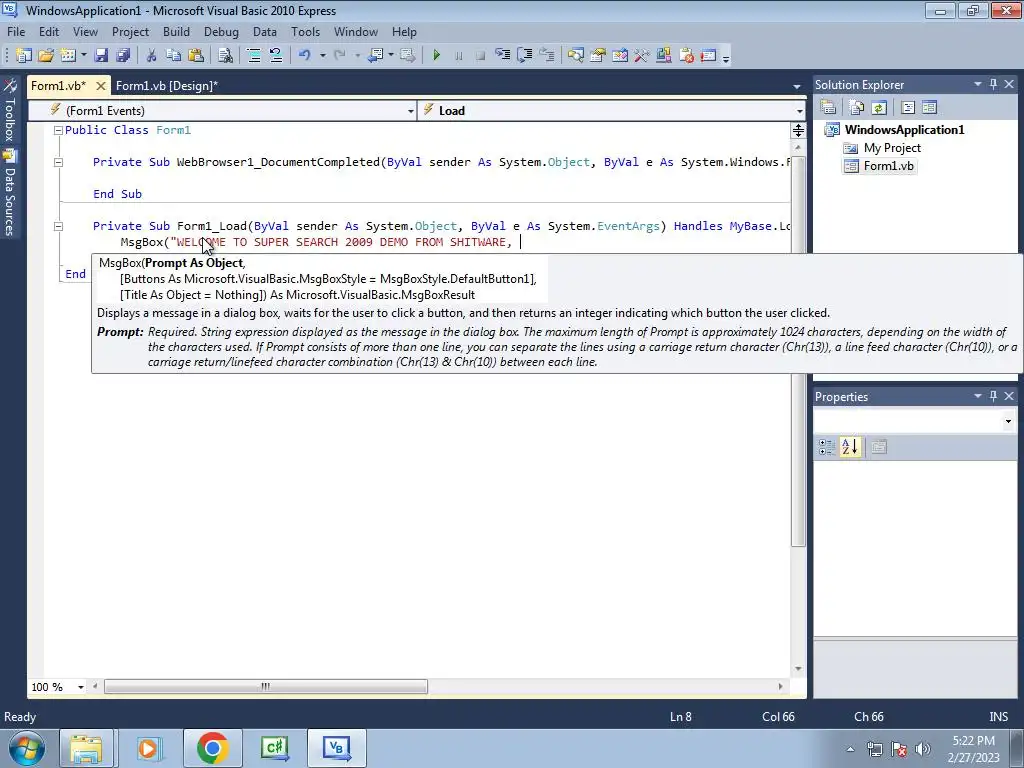1024x768 pixels.
Task: Select WindowsApplication1 in Solution Explorer
Action: 904,129
